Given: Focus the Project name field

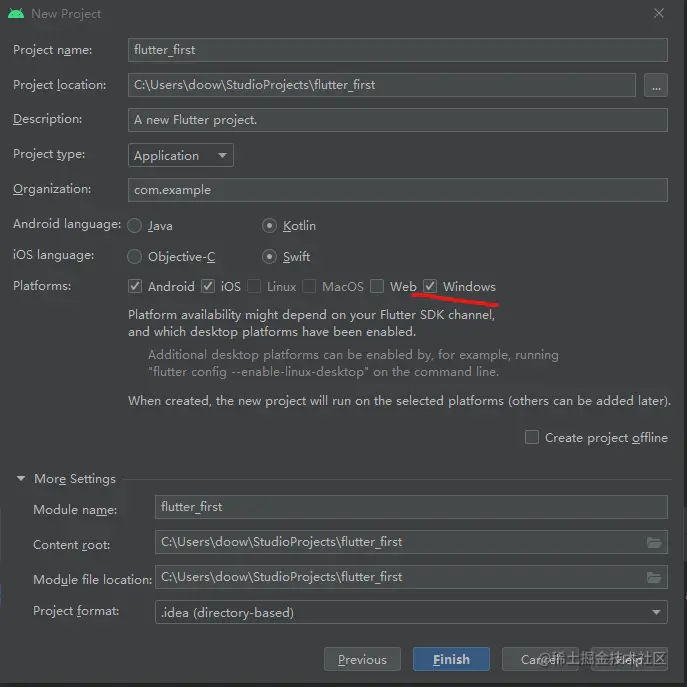Looking at the screenshot, I should pos(397,50).
